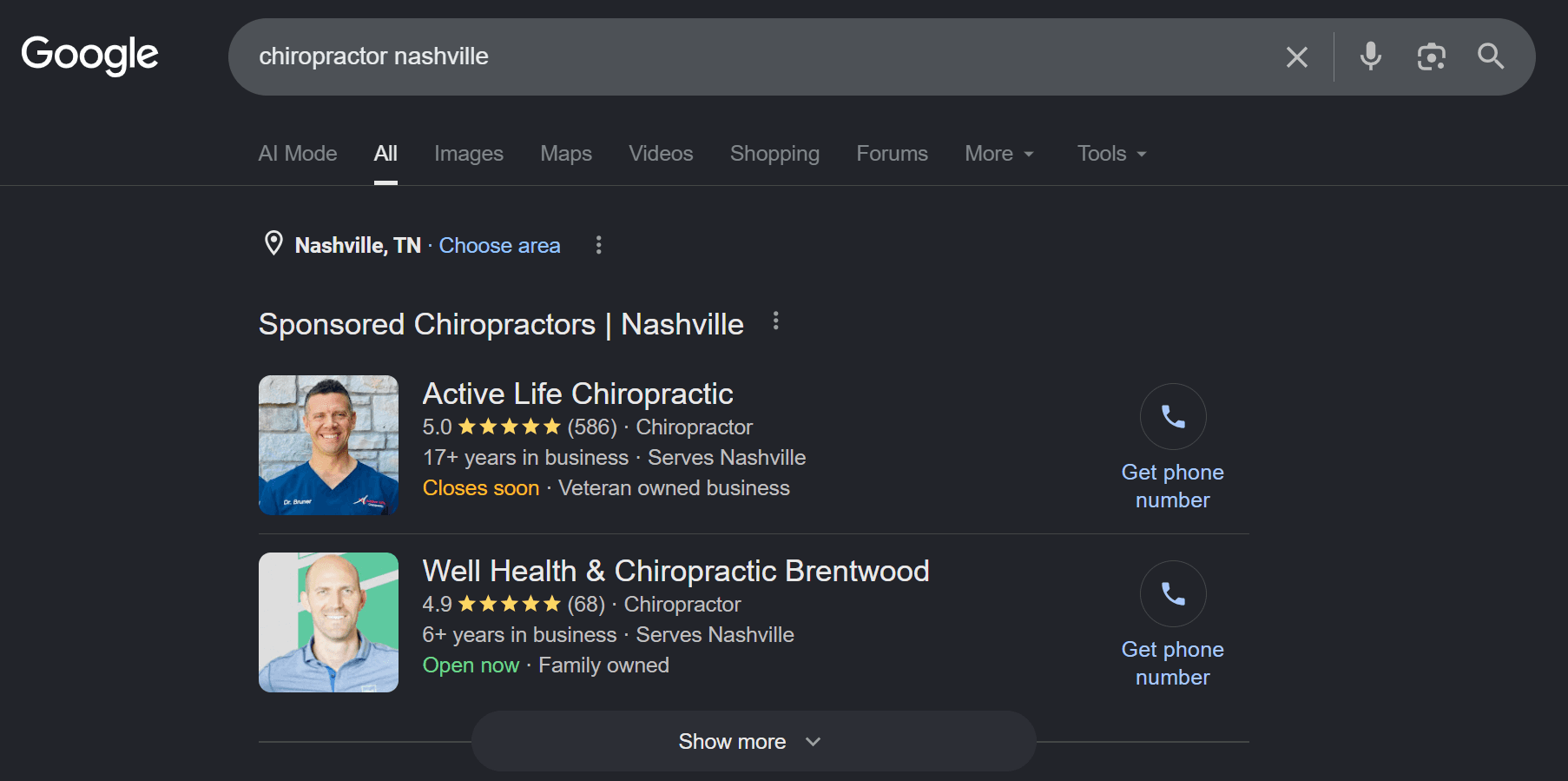Click the (586) review count
The height and width of the screenshot is (781, 1568).
[x=592, y=427]
